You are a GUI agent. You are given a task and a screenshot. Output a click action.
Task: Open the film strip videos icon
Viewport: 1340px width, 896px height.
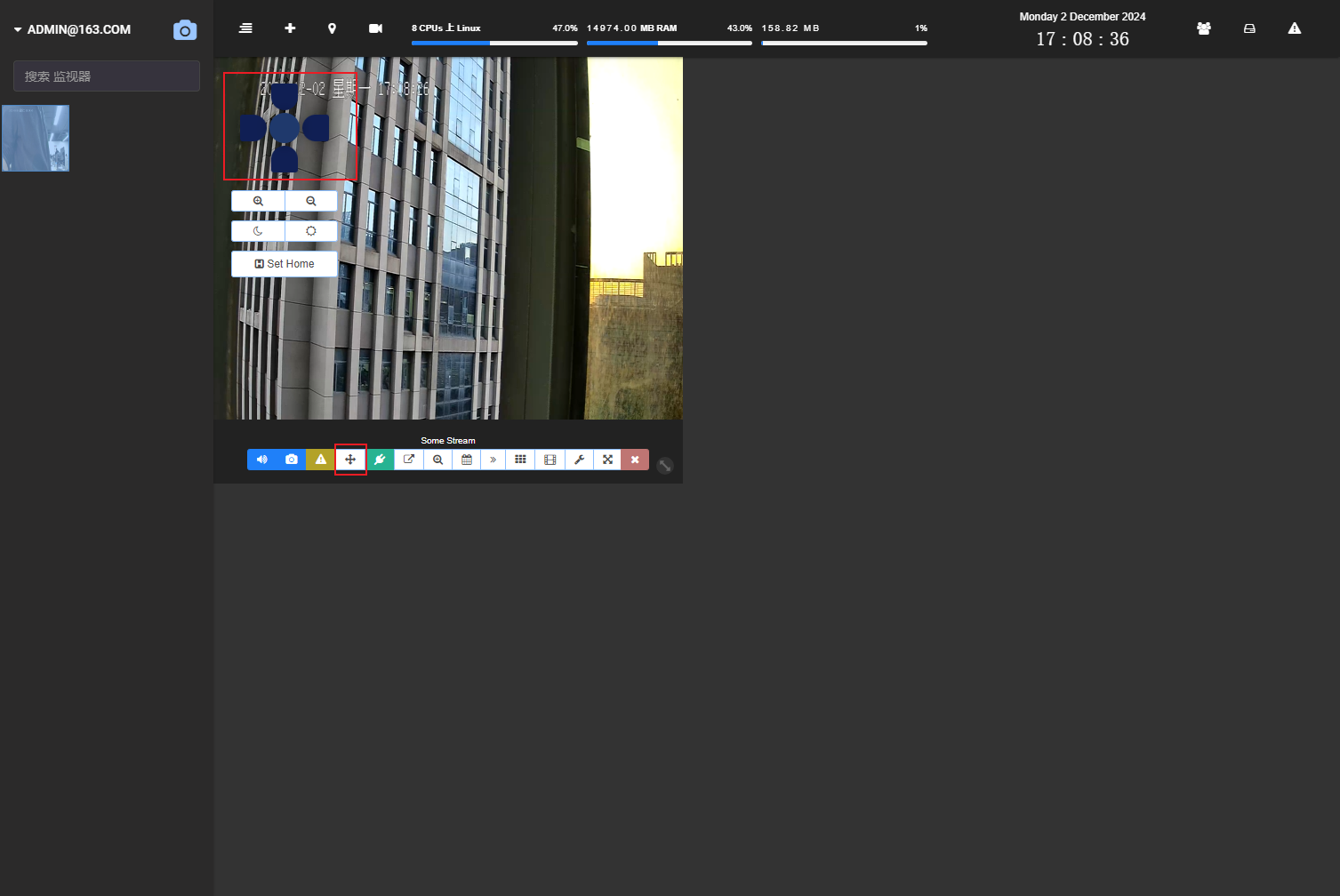click(550, 460)
